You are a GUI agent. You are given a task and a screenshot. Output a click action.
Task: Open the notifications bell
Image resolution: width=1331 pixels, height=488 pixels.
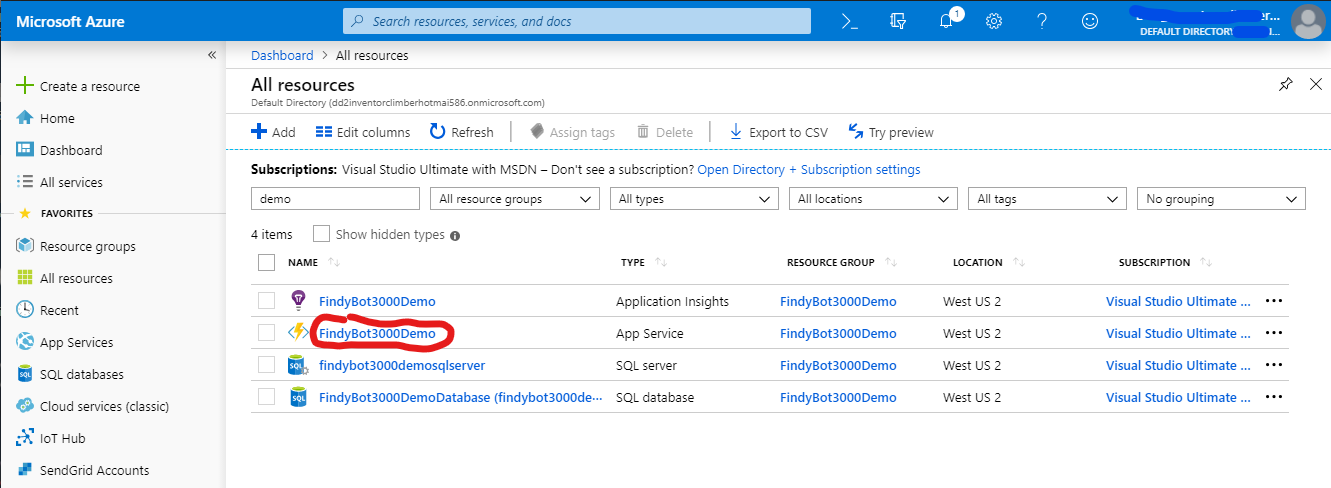(x=947, y=21)
